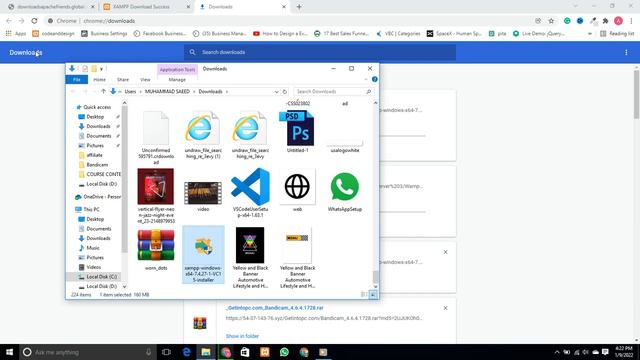Click MUHAMMAD SAEED in breadcrumb path
Screen dimensions: 640x360
[x=167, y=91]
